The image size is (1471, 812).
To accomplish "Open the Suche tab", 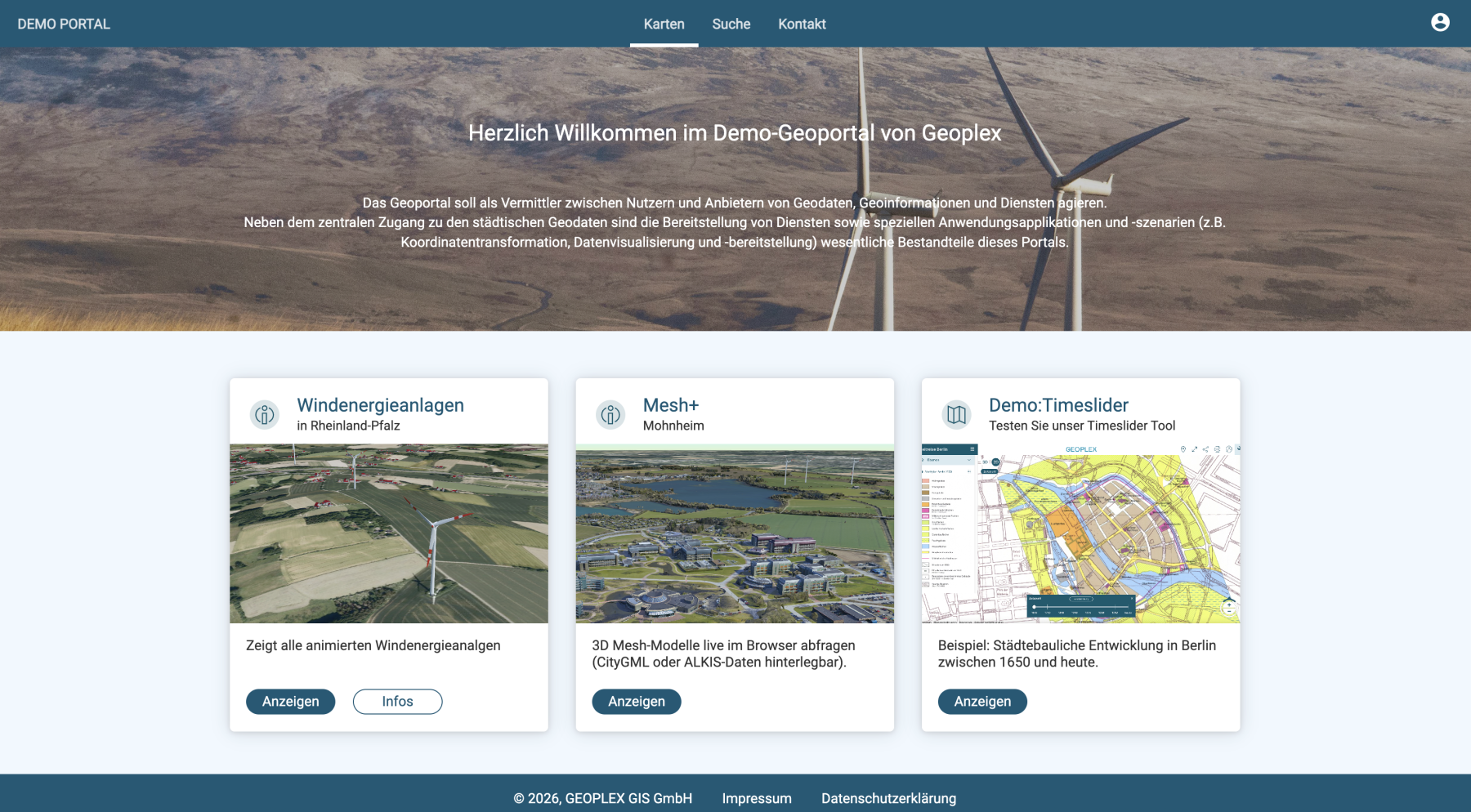I will point(731,25).
